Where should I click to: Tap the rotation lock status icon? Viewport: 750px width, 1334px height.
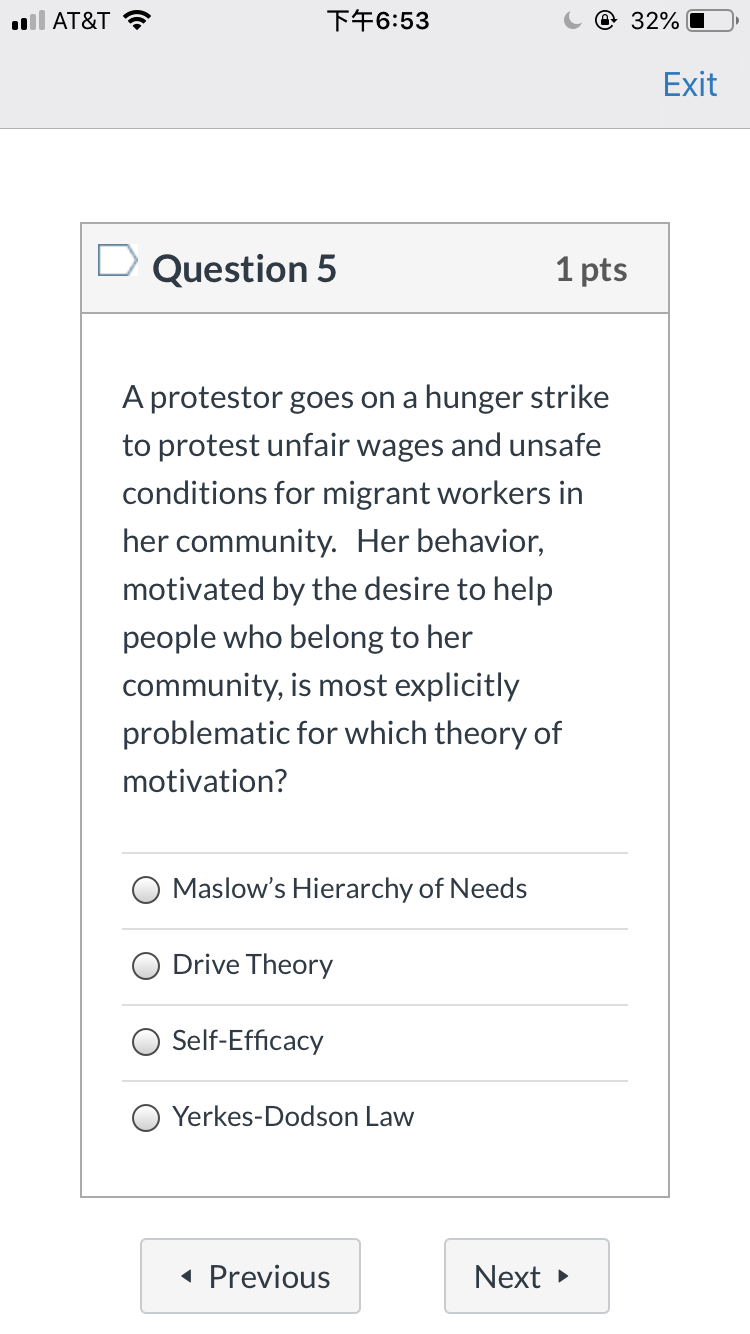pyautogui.click(x=606, y=20)
